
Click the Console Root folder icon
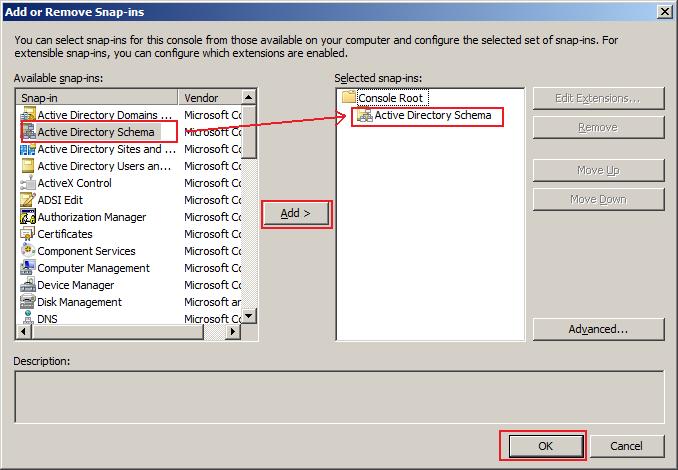tap(349, 97)
